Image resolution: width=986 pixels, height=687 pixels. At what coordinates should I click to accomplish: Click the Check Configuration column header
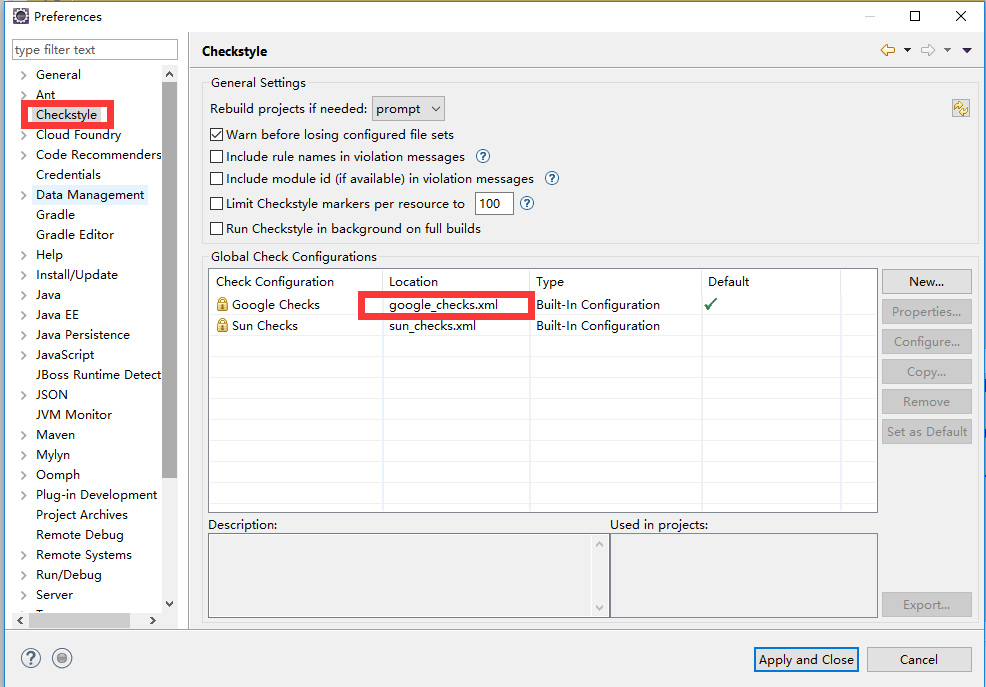pyautogui.click(x=296, y=282)
